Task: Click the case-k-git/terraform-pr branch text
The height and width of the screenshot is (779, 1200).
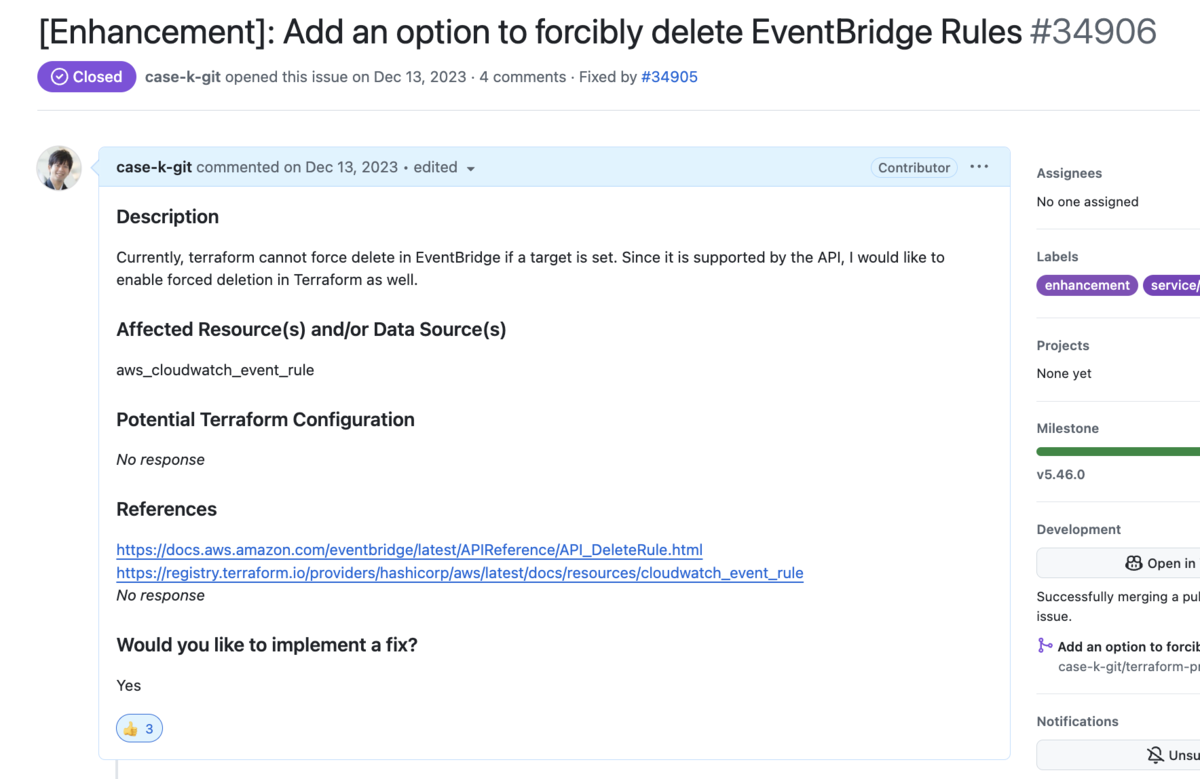Action: pos(1129,666)
